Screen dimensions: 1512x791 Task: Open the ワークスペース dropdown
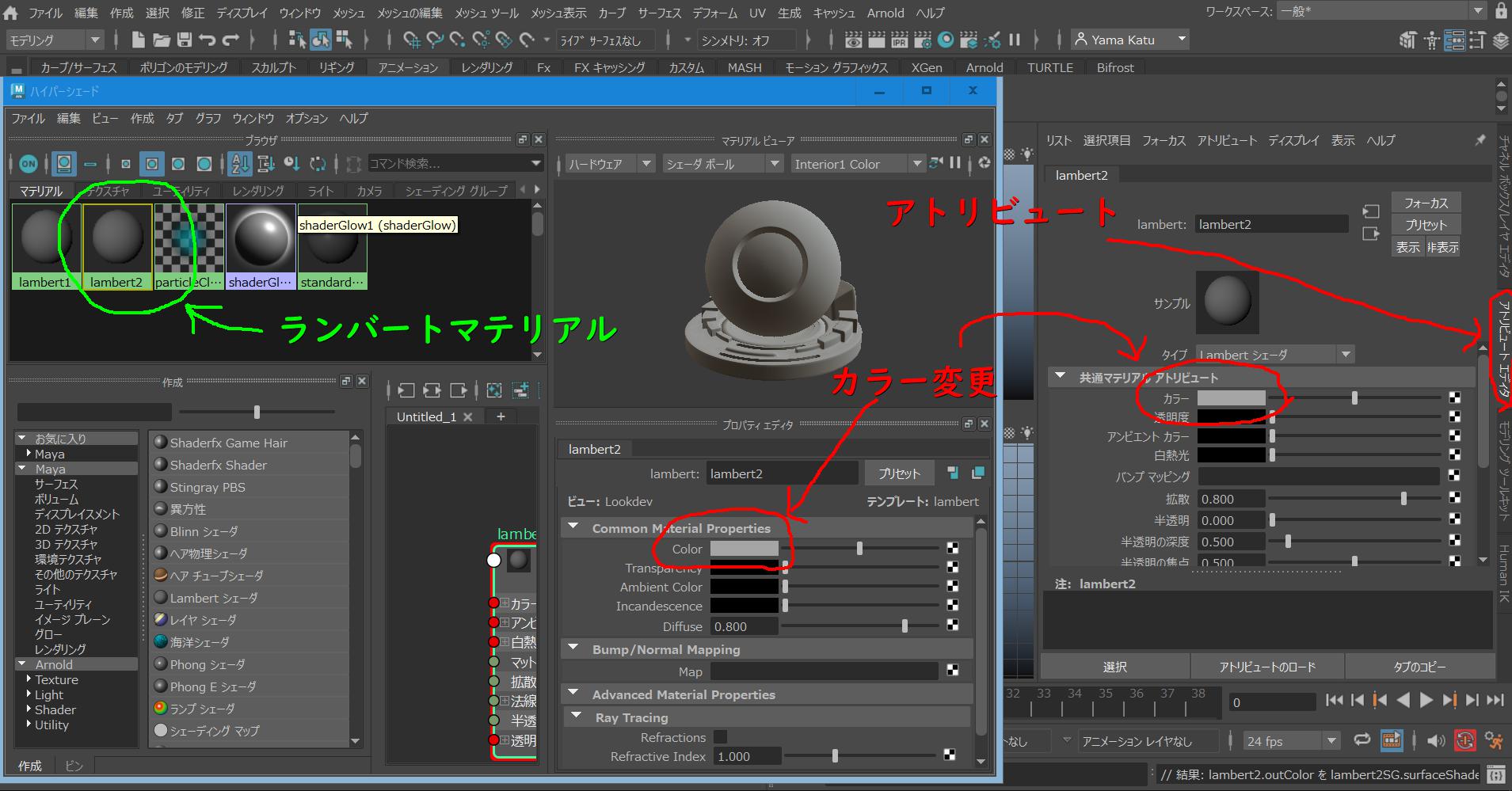[x=1382, y=11]
